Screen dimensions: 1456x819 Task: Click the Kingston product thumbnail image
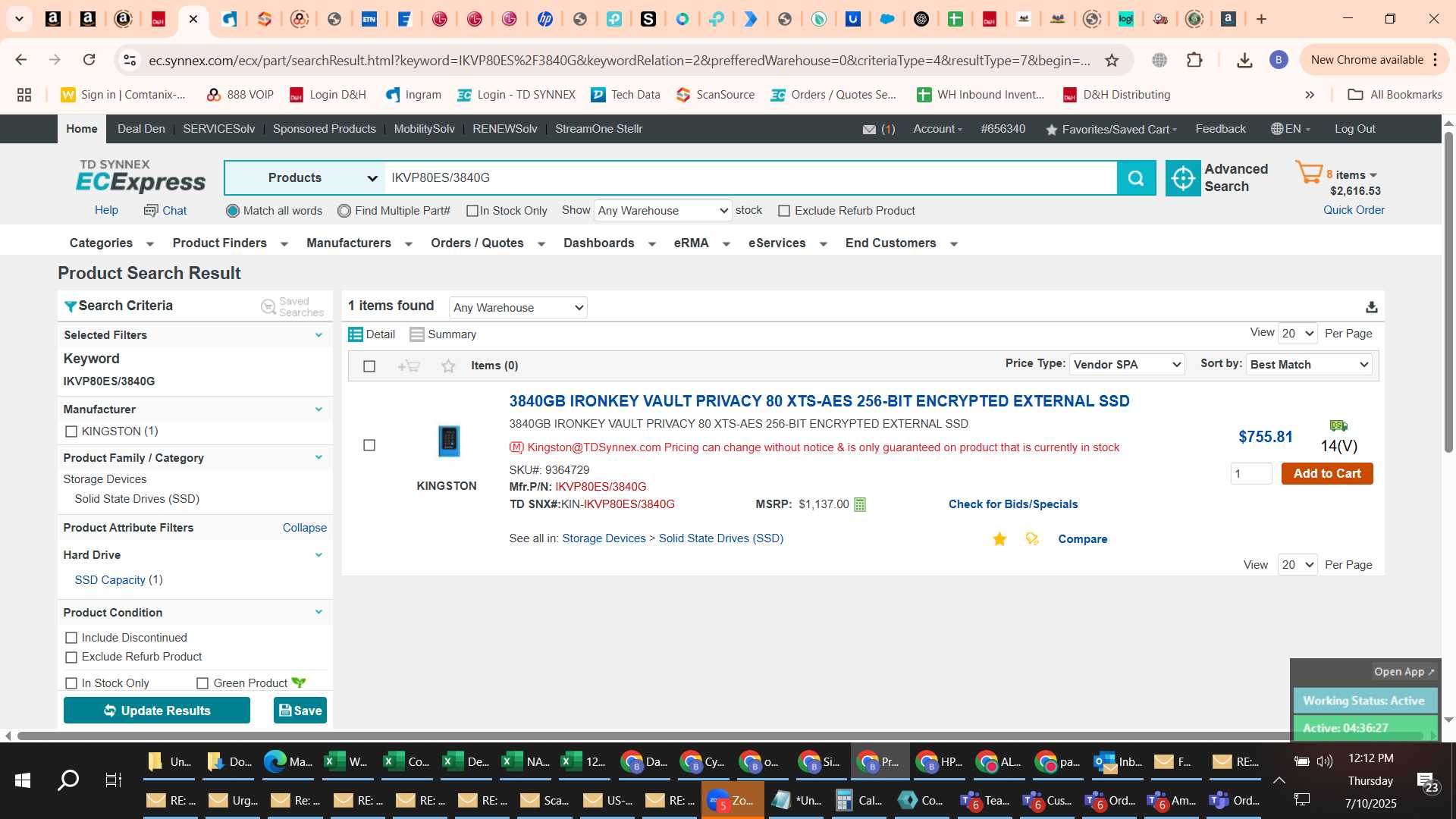(449, 441)
